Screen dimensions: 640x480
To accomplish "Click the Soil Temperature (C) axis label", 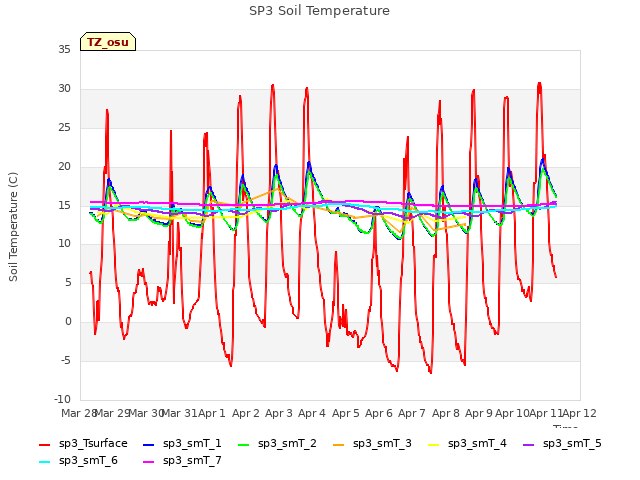I will [x=13, y=227].
